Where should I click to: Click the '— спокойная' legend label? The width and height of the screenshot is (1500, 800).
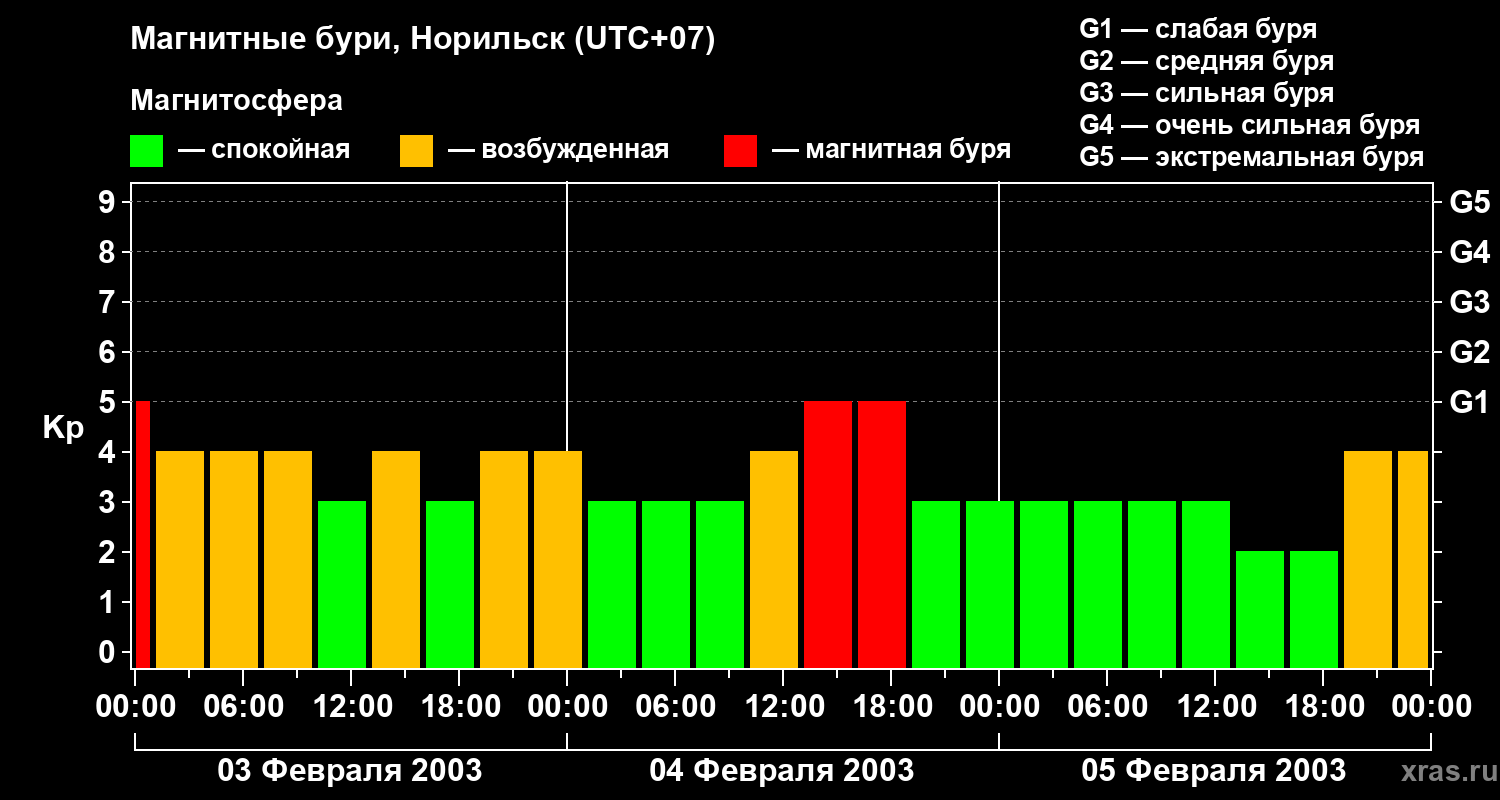tap(264, 150)
